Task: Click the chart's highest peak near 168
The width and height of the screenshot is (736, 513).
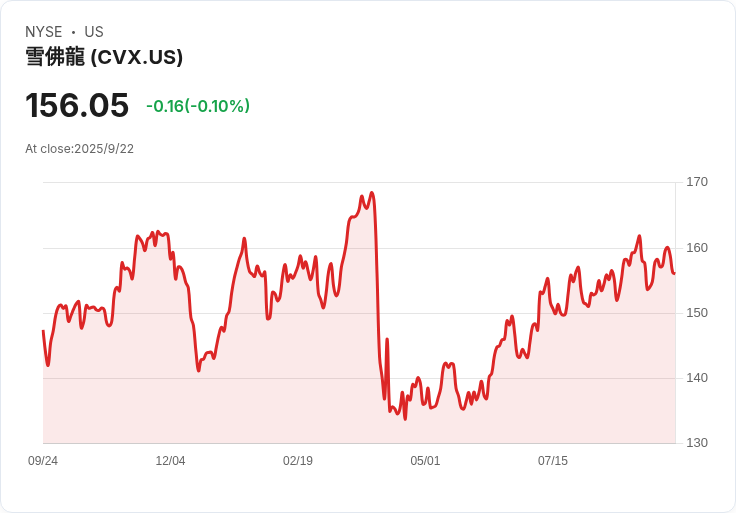Action: point(372,192)
